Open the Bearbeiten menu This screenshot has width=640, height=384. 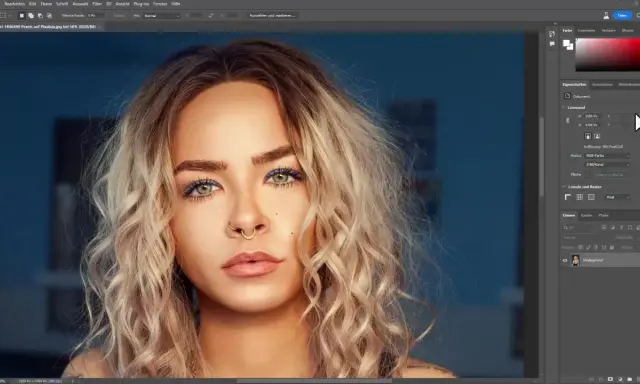tap(14, 4)
